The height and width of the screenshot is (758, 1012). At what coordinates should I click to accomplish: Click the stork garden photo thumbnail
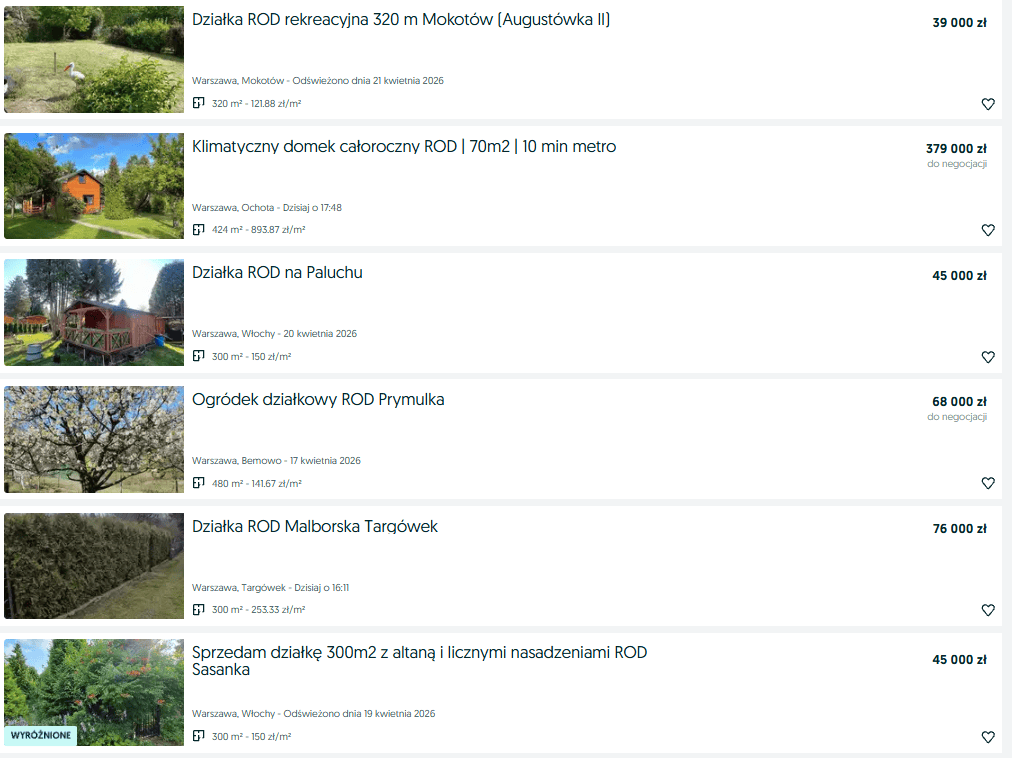[x=94, y=59]
